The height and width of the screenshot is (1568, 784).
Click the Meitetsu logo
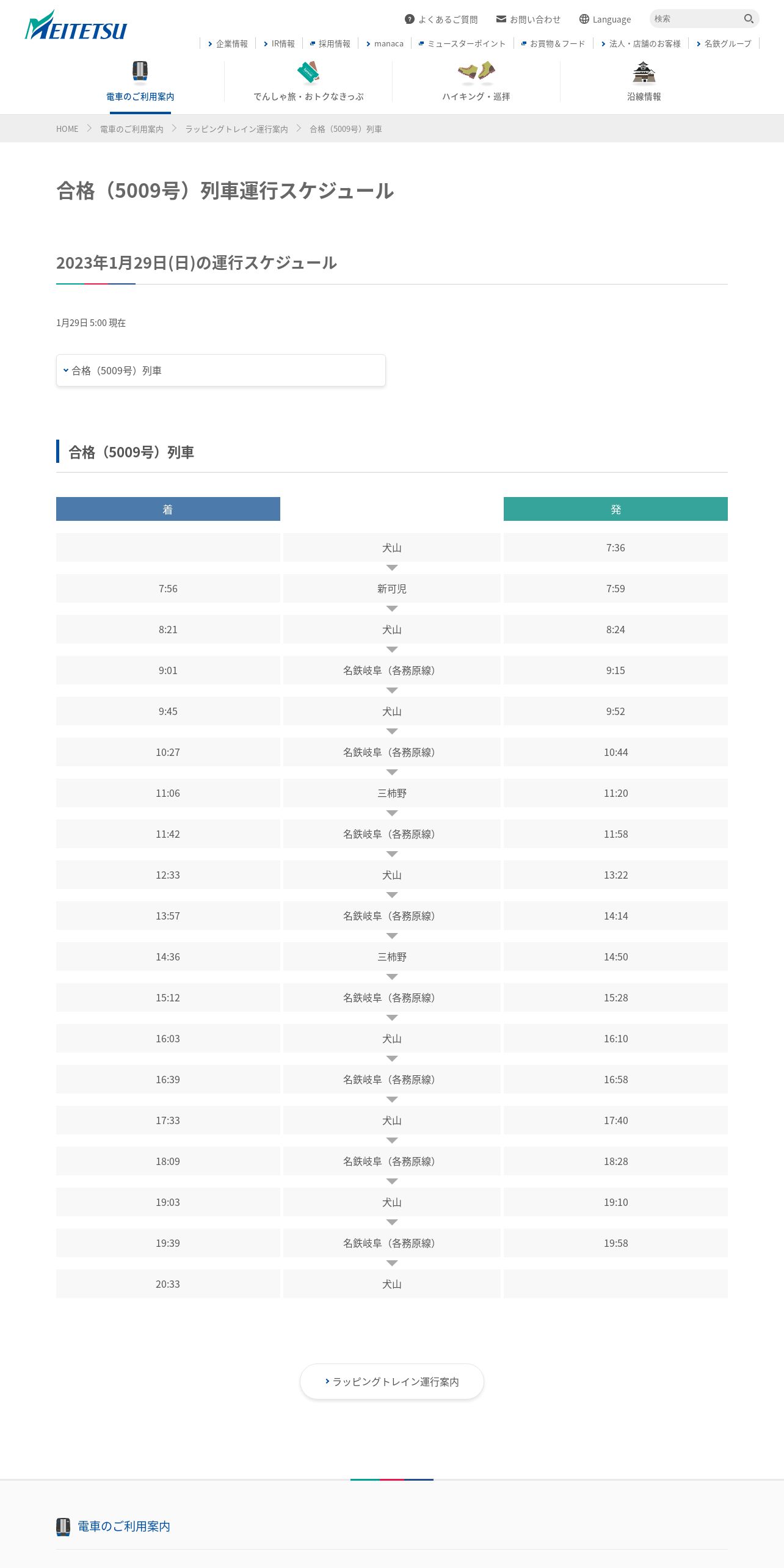tap(76, 25)
